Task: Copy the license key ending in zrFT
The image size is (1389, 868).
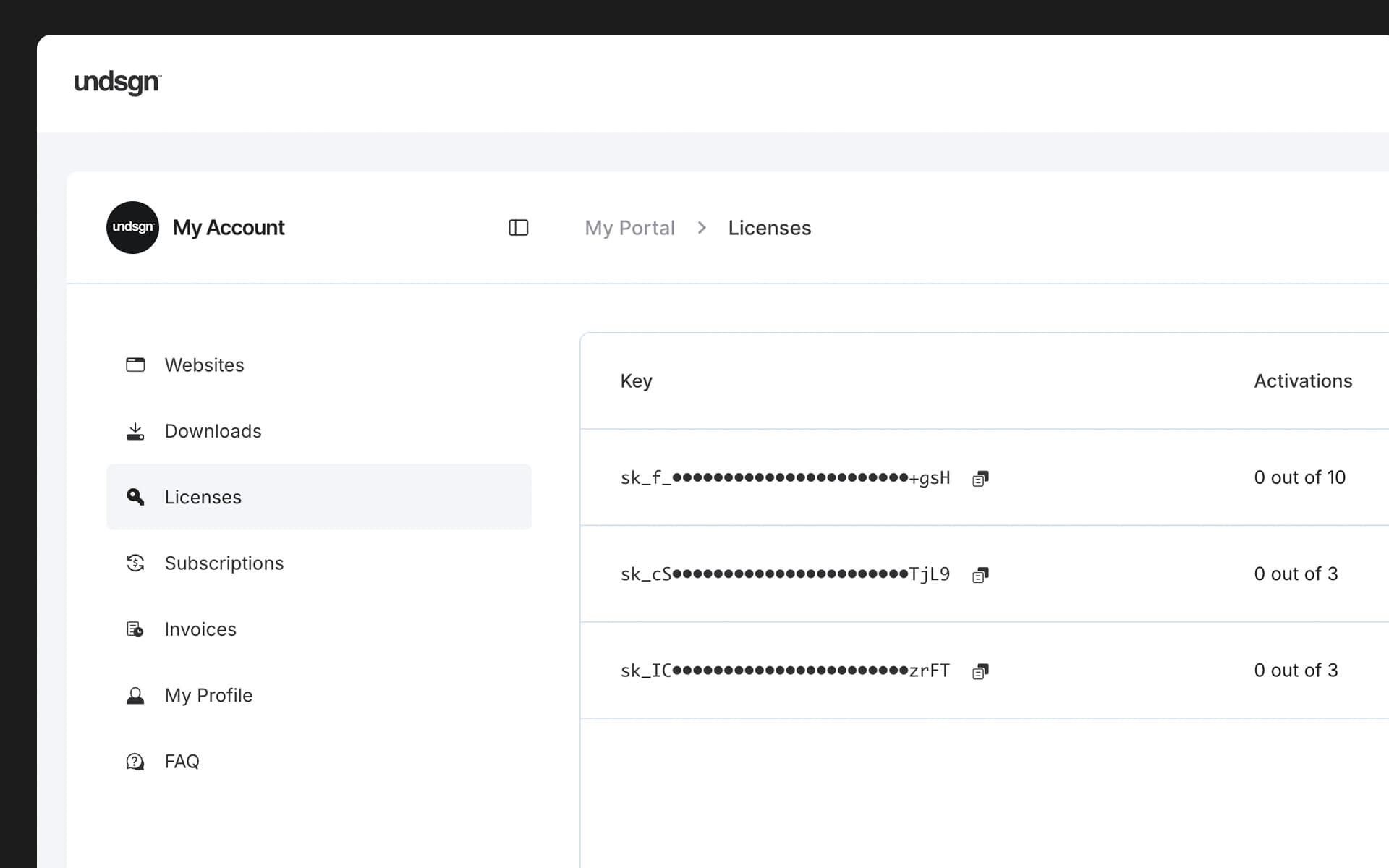Action: [x=980, y=671]
